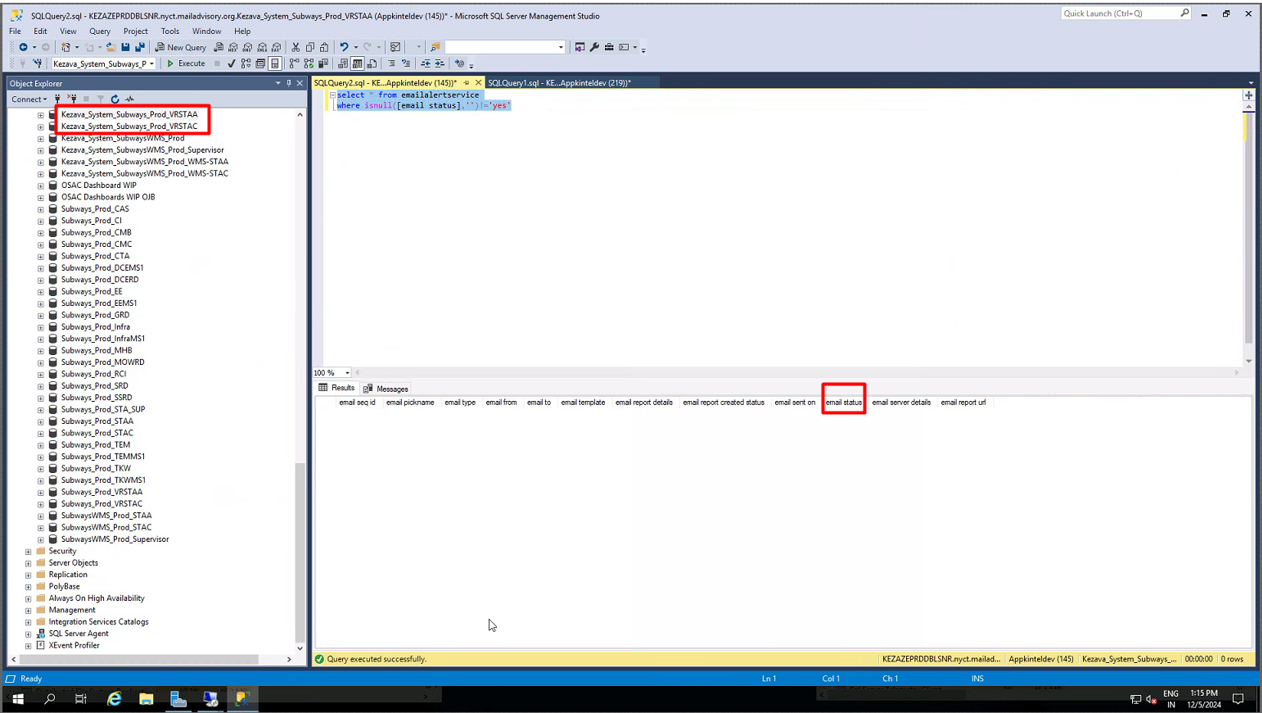Expand the SQL Server Agent node
Viewport: 1262px width, 713px height.
28,634
